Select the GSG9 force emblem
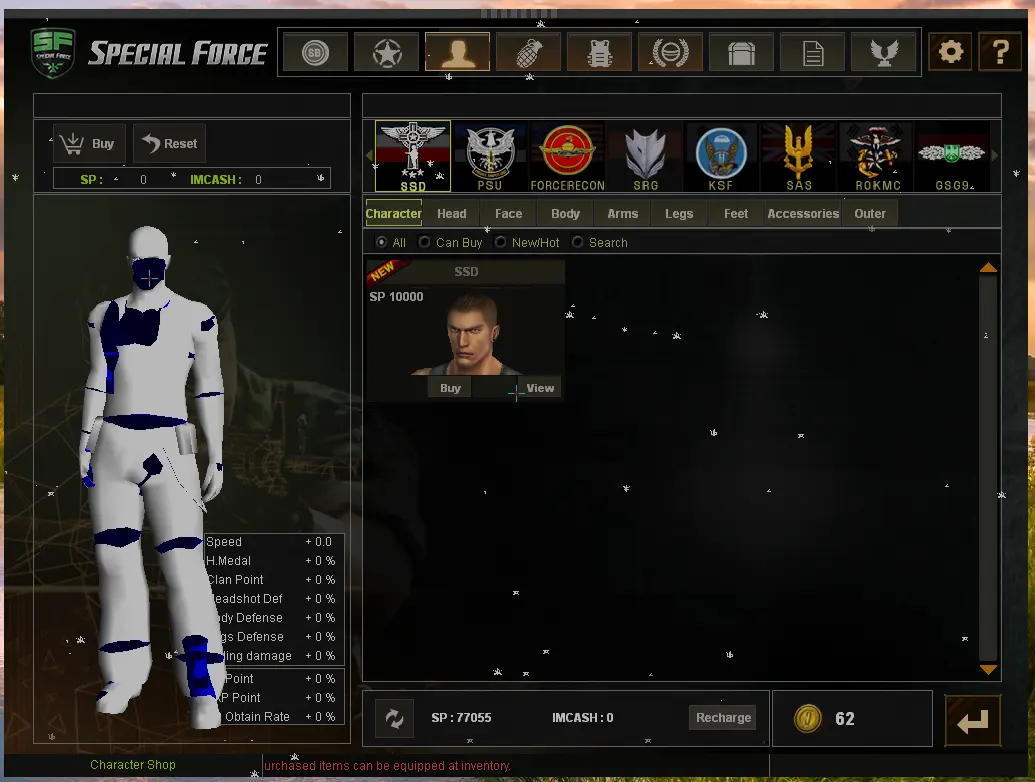Image resolution: width=1035 pixels, height=782 pixels. tap(952, 157)
